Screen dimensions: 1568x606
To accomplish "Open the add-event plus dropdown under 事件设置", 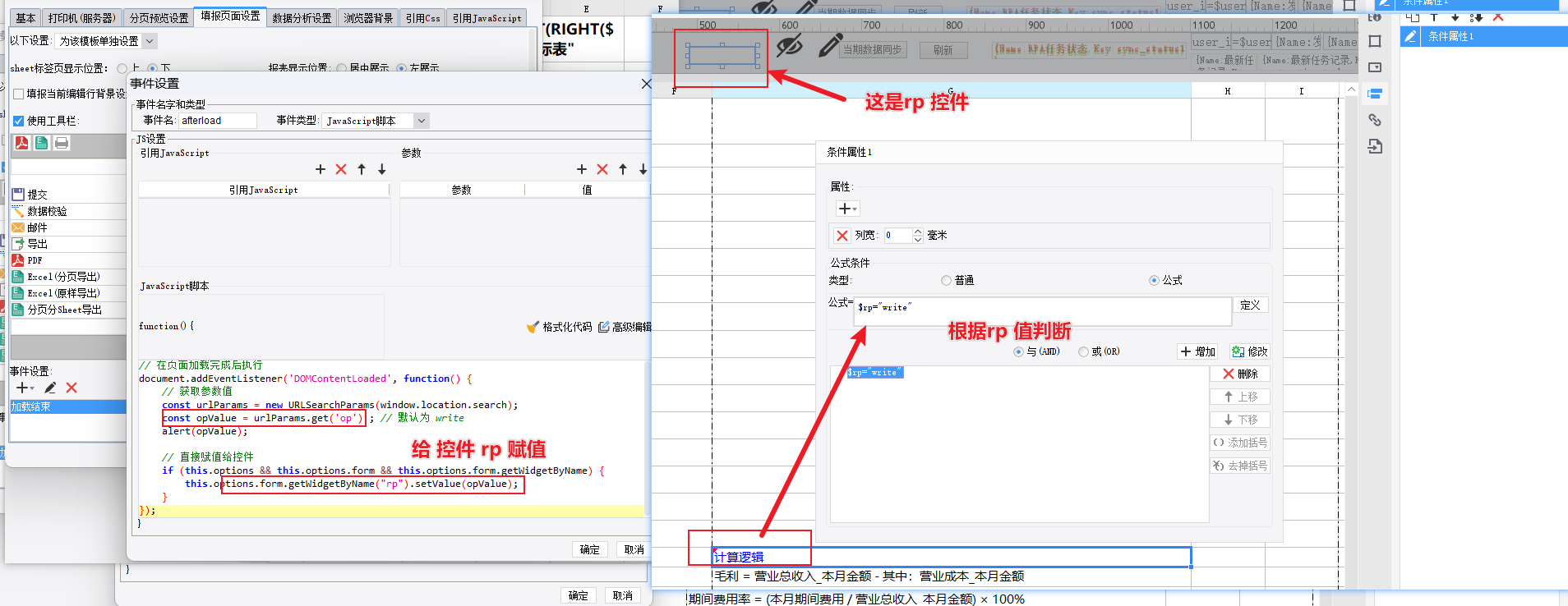I will coord(25,388).
